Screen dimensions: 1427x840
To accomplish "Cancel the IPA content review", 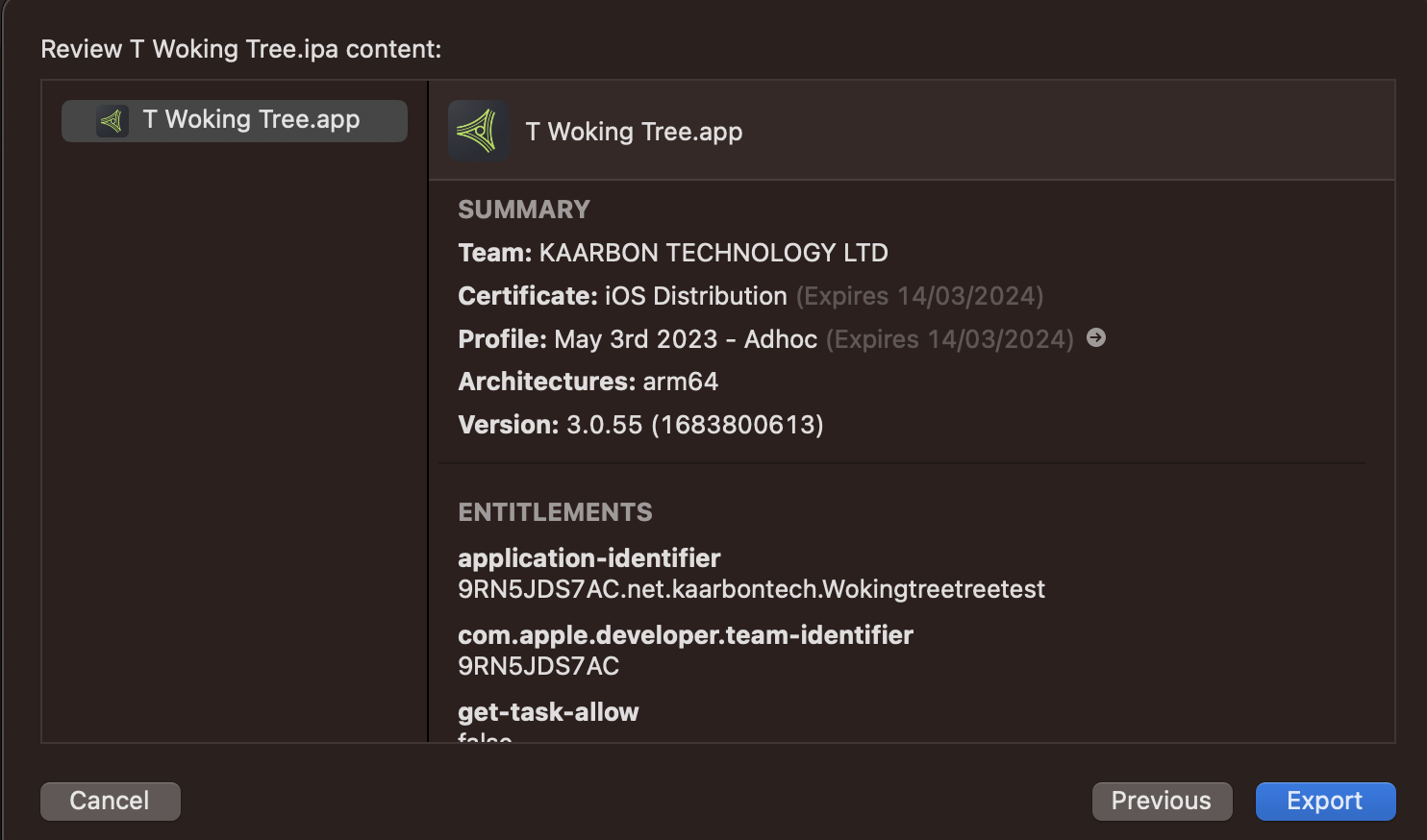I will (110, 801).
